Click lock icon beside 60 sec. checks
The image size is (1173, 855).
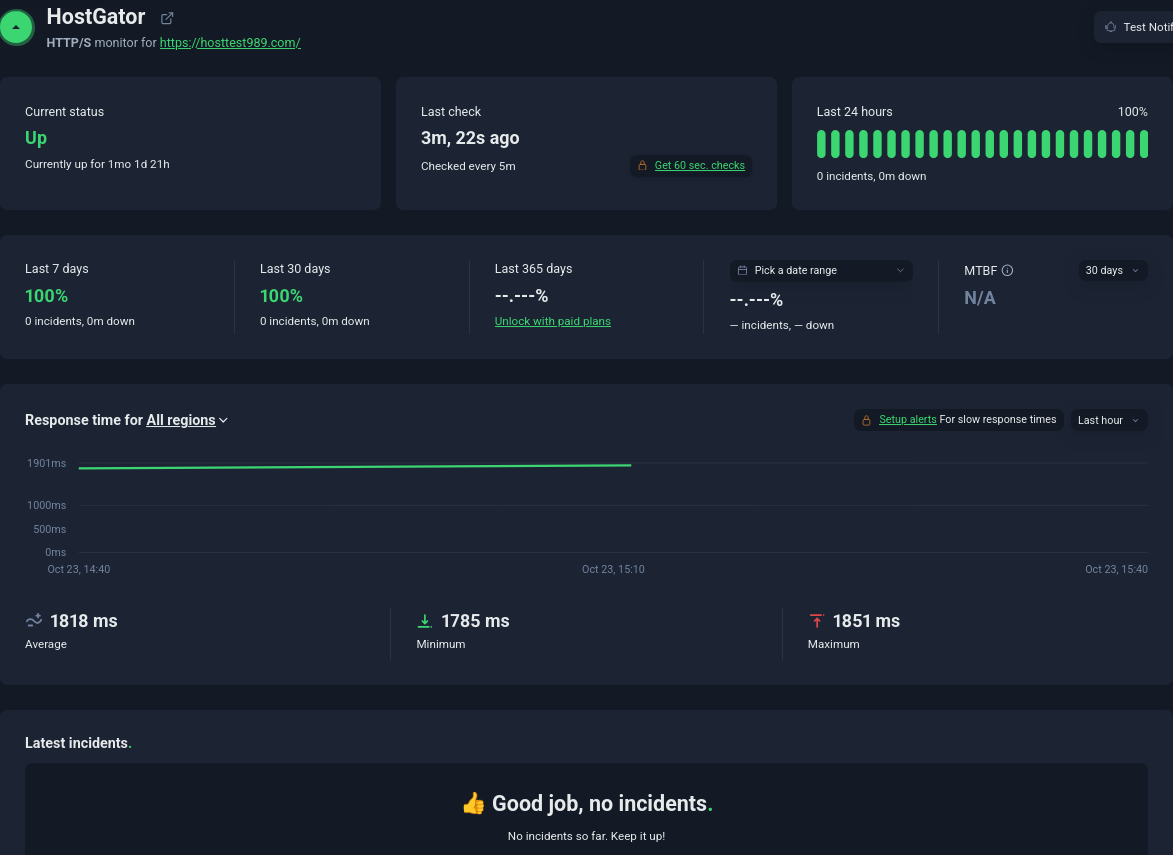[642, 165]
